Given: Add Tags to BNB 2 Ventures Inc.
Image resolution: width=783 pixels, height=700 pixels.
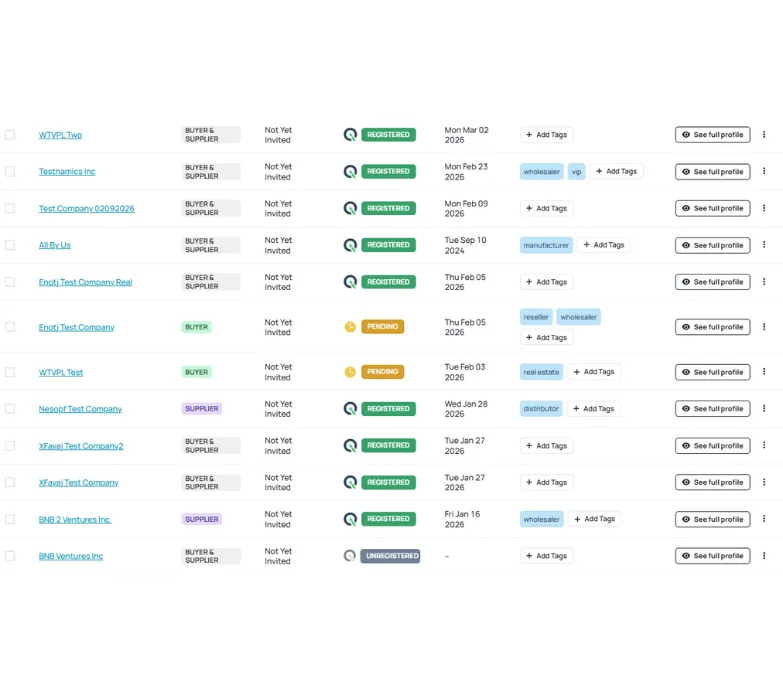Looking at the screenshot, I should pyautogui.click(x=595, y=519).
